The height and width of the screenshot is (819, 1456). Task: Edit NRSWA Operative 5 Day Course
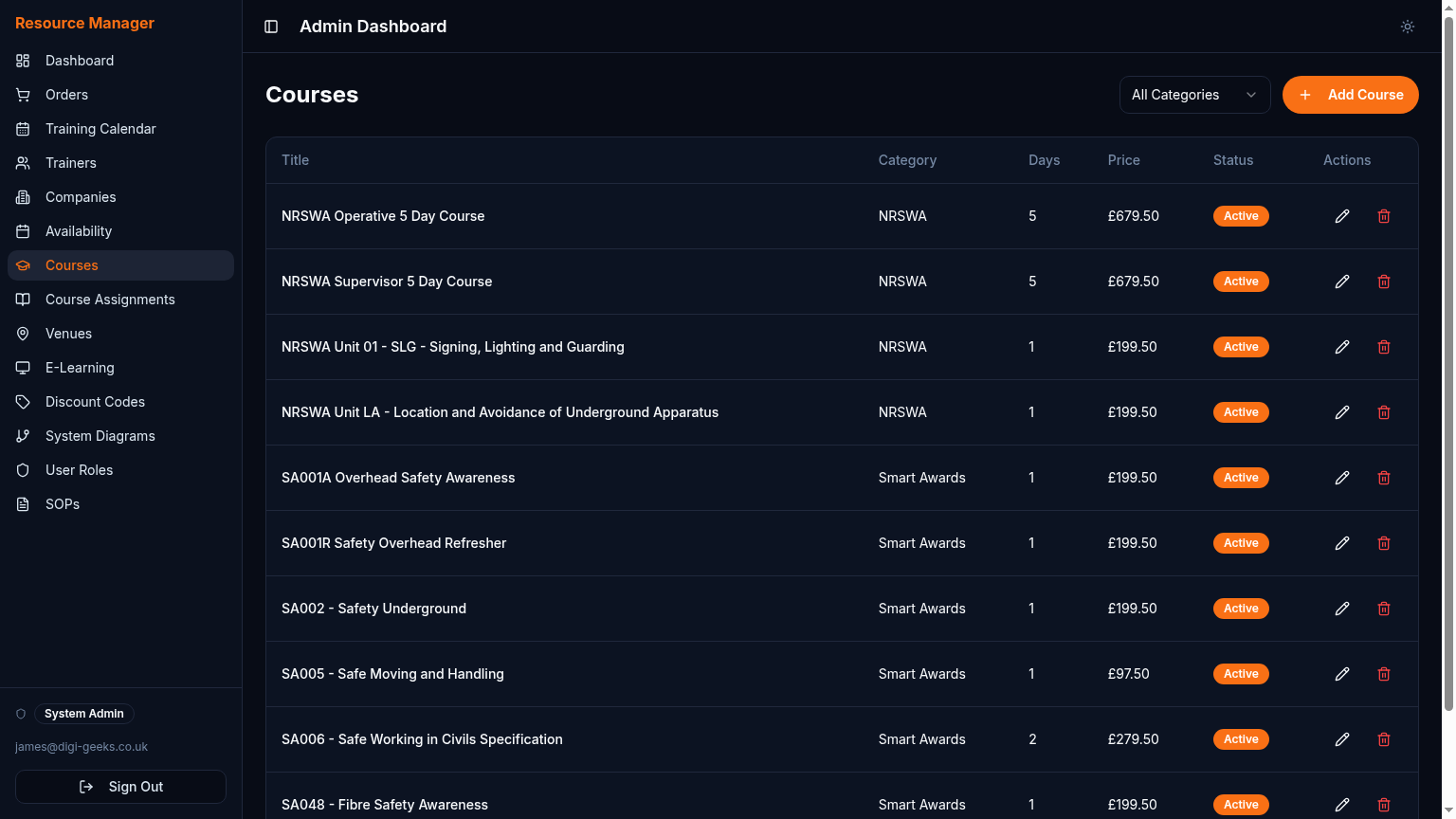click(1342, 216)
